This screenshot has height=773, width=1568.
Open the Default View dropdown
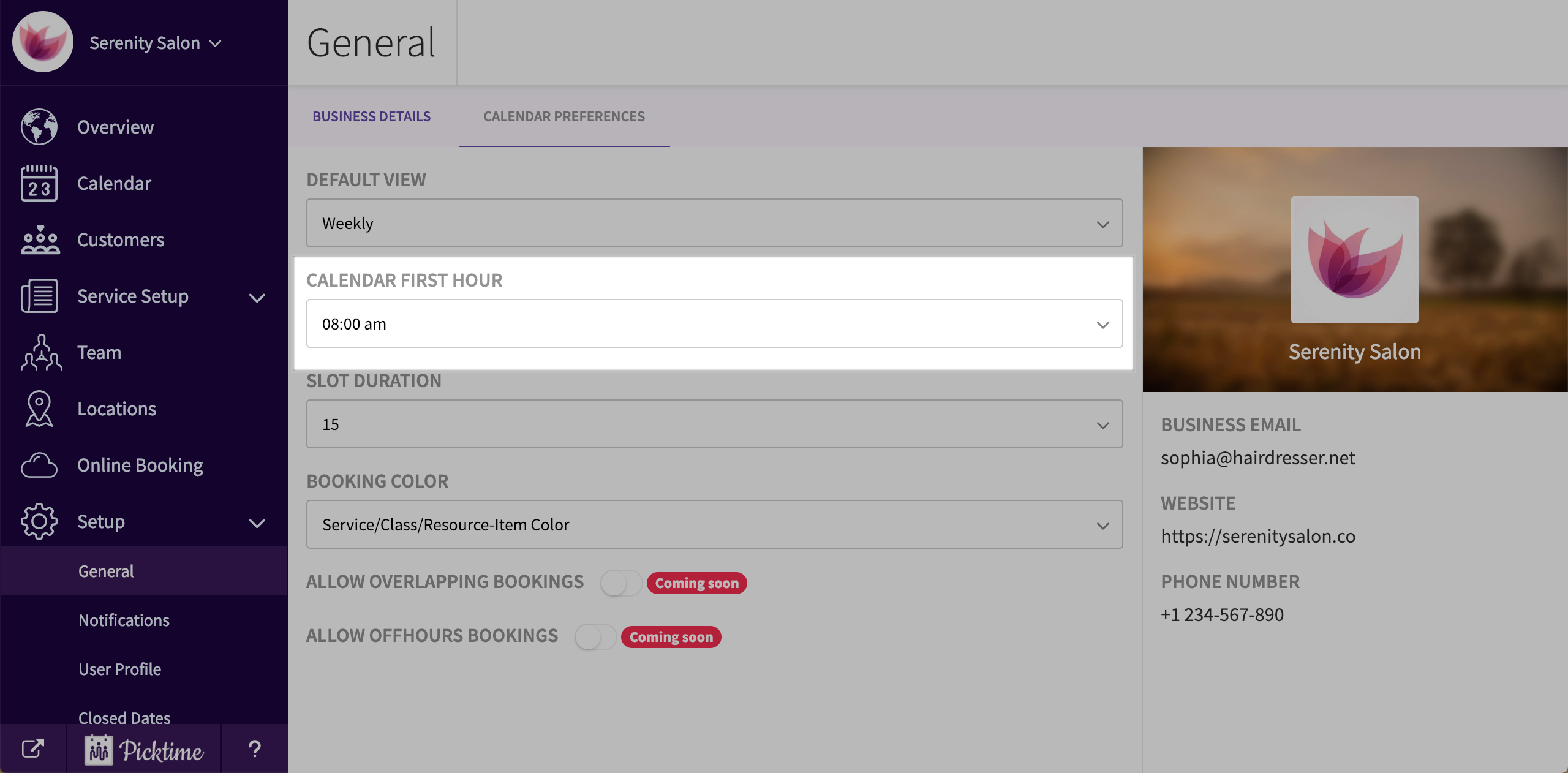(x=714, y=224)
